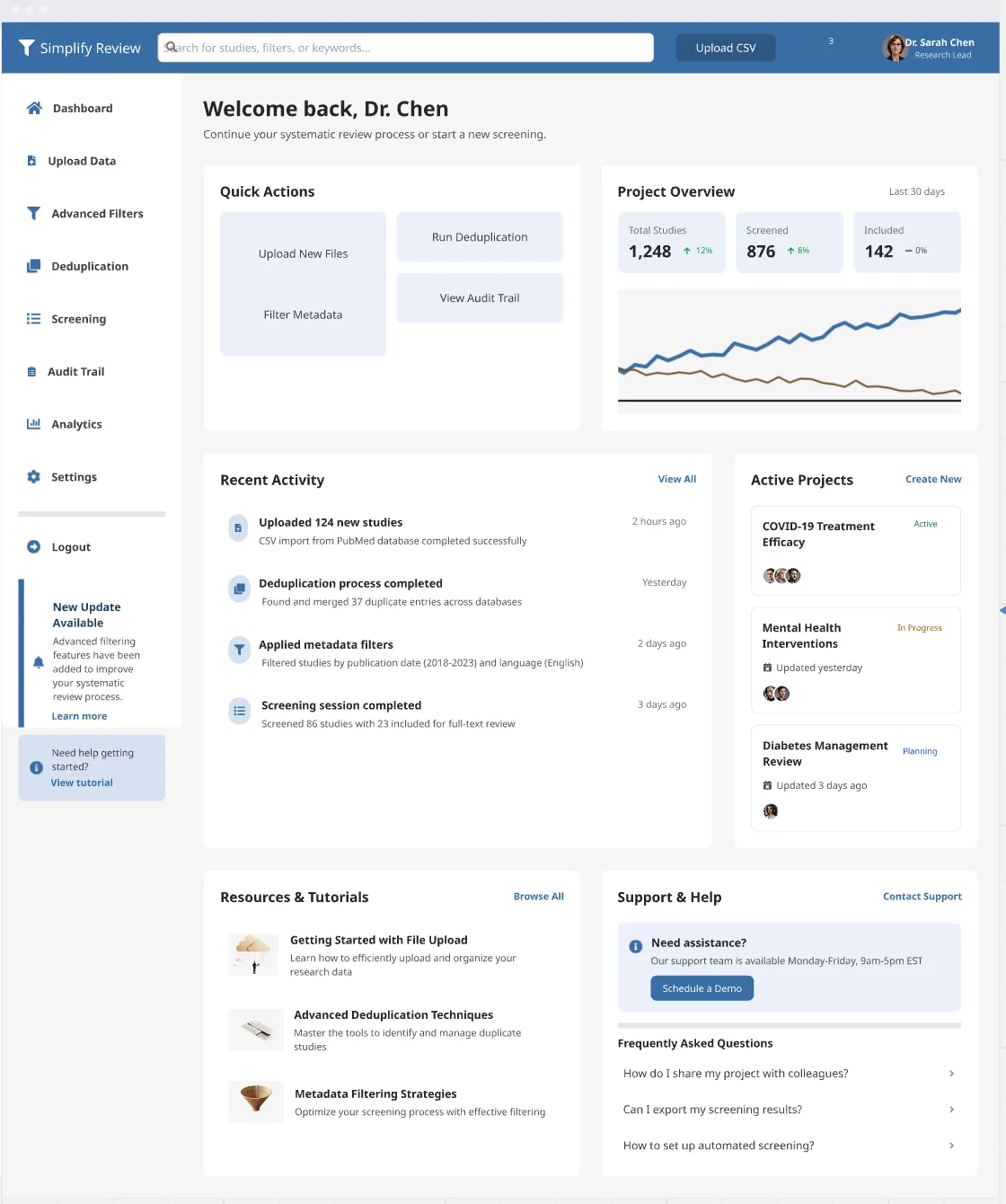Image resolution: width=1006 pixels, height=1204 pixels.
Task: Open View All recent activity link
Action: click(x=677, y=480)
